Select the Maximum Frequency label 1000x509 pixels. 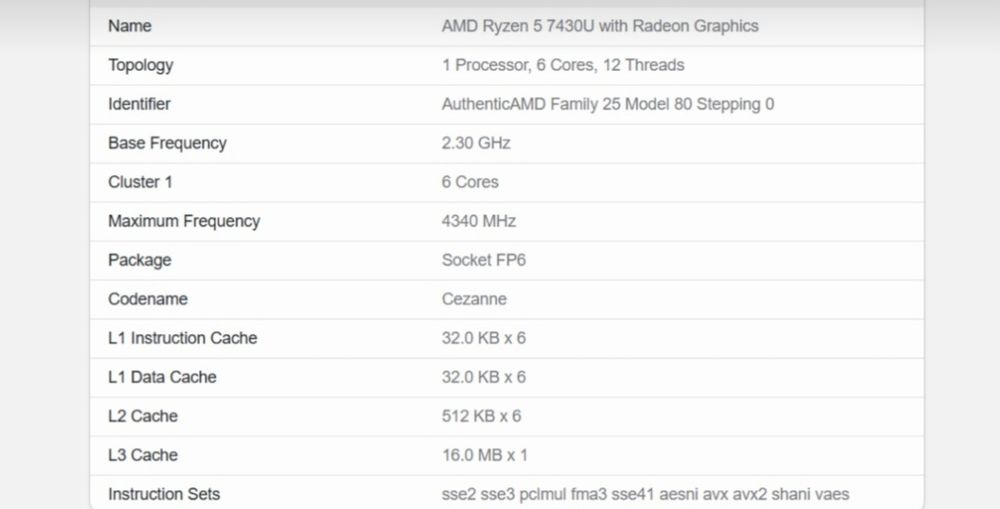[184, 221]
